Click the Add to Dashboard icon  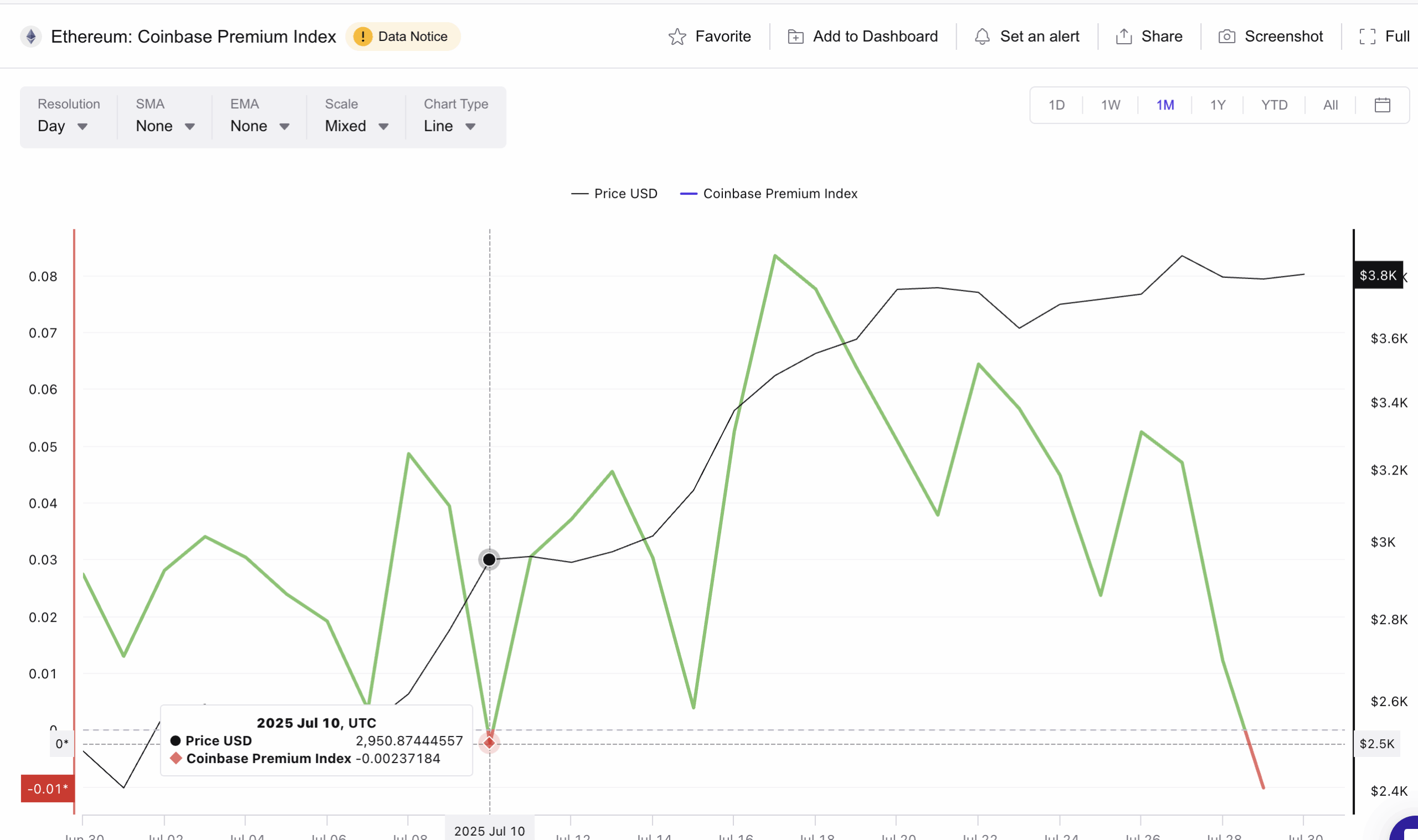795,37
